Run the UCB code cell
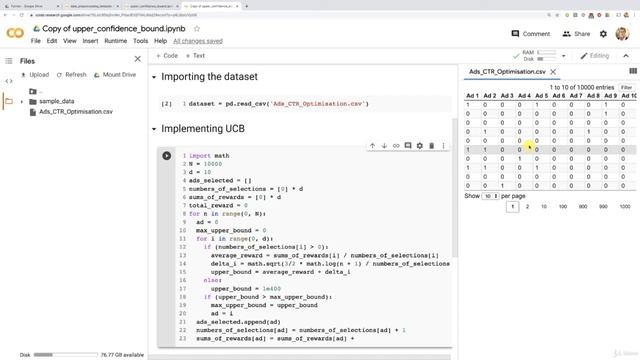The image size is (640, 360). point(167,156)
